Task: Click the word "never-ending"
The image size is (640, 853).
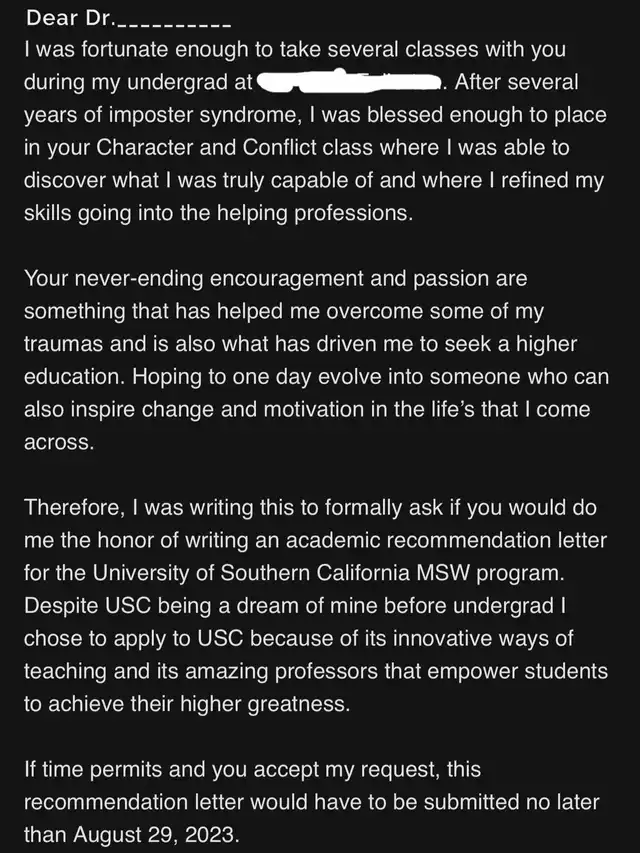Action: click(x=139, y=279)
